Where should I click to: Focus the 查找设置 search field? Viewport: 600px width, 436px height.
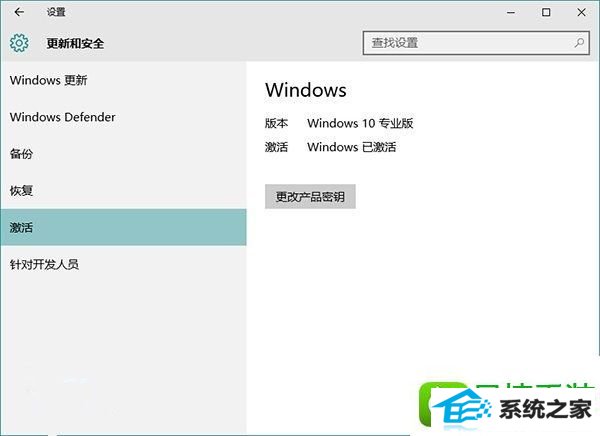pos(476,43)
